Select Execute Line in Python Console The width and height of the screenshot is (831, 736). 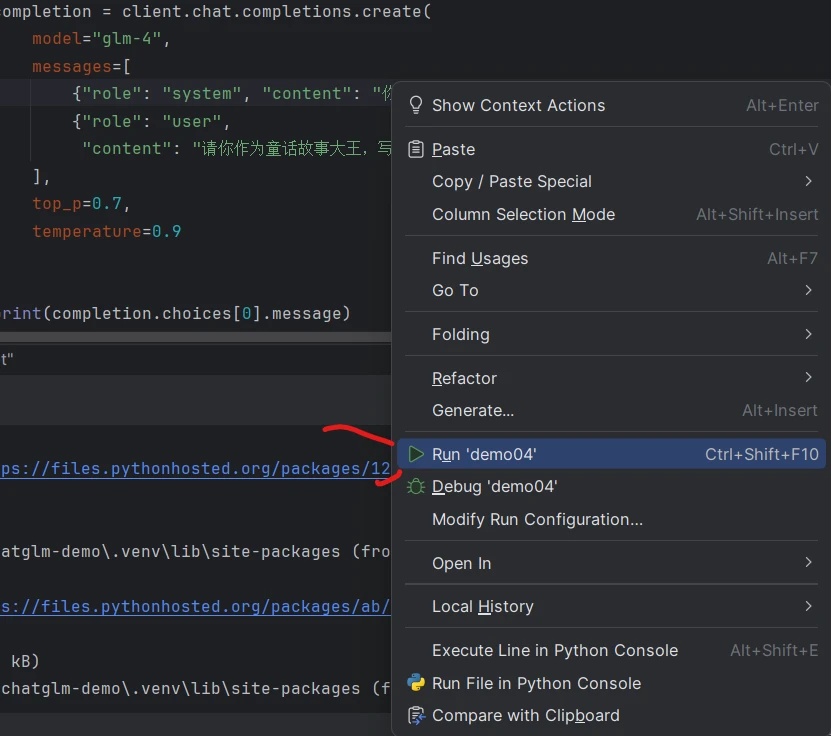pos(555,650)
